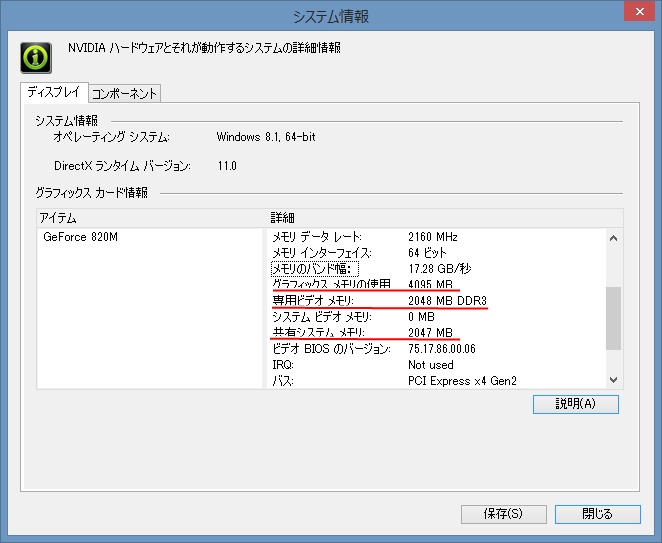Click the scroll down arrow in details list
662x543 pixels.
click(613, 380)
